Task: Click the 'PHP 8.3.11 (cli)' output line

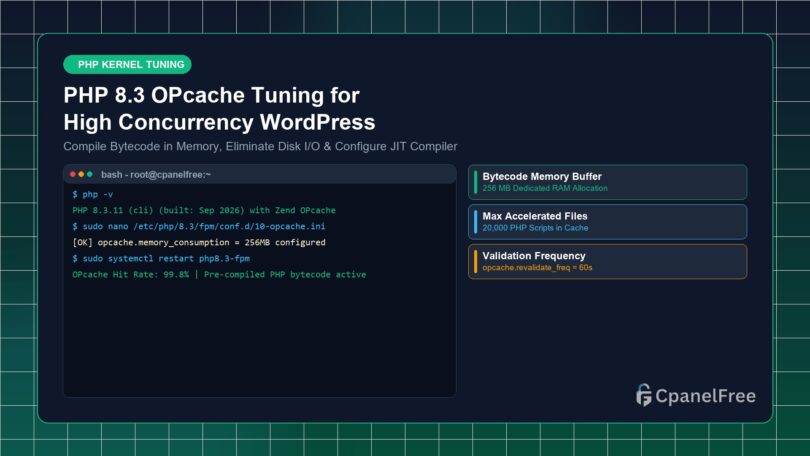Action: pos(204,210)
